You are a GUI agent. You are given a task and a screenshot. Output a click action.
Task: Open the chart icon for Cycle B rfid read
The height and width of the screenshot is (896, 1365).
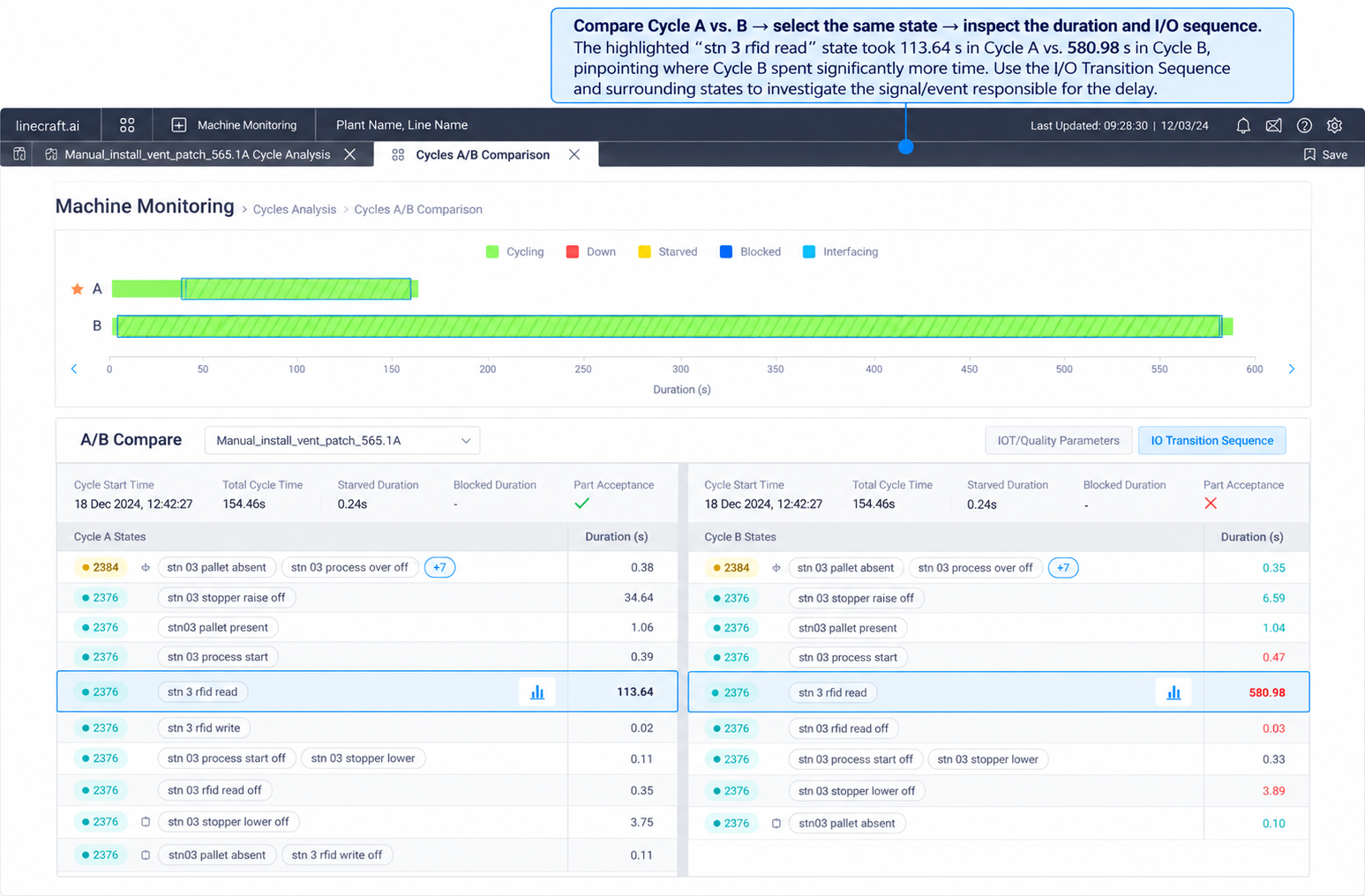point(1174,693)
